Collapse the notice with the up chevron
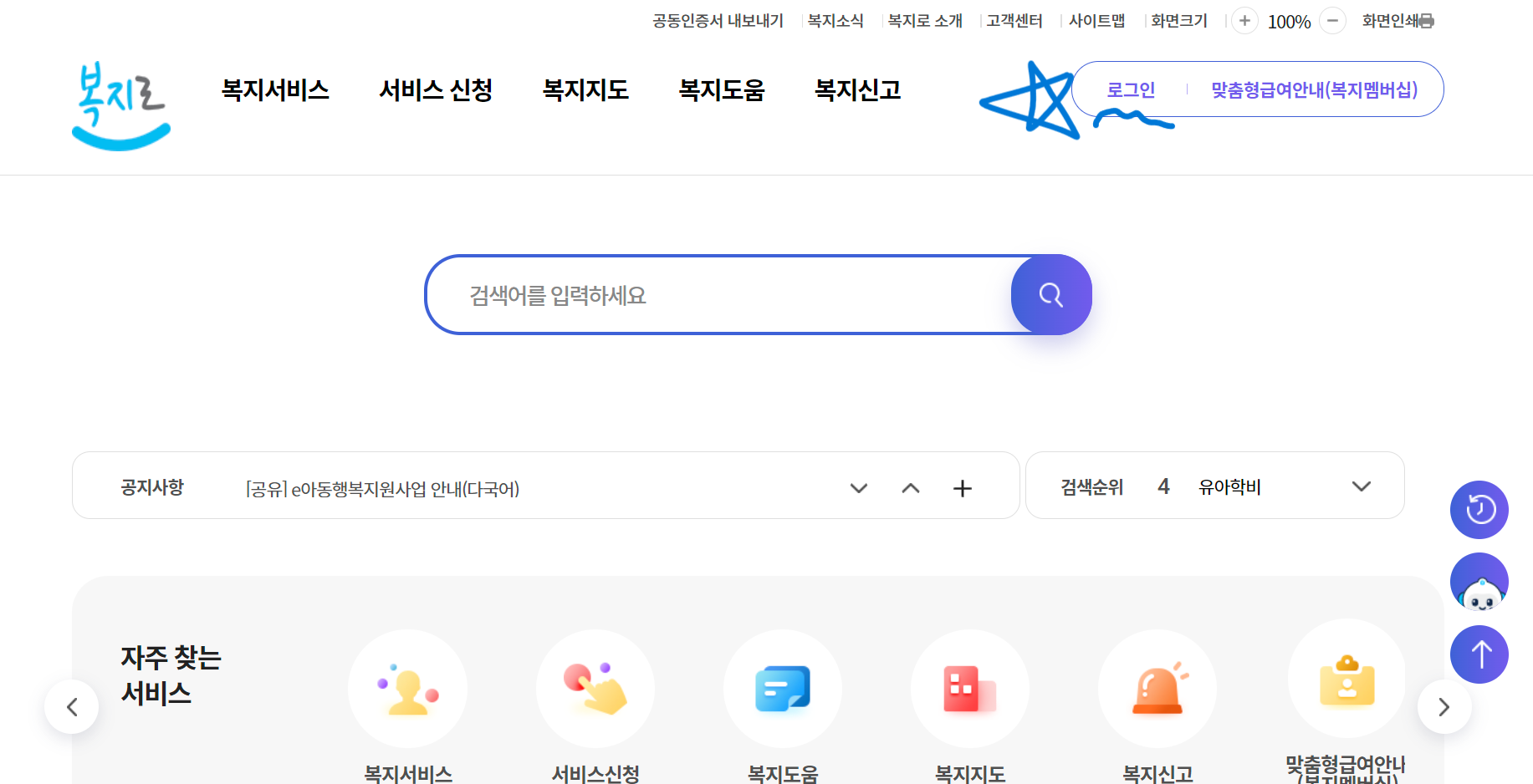 (910, 488)
